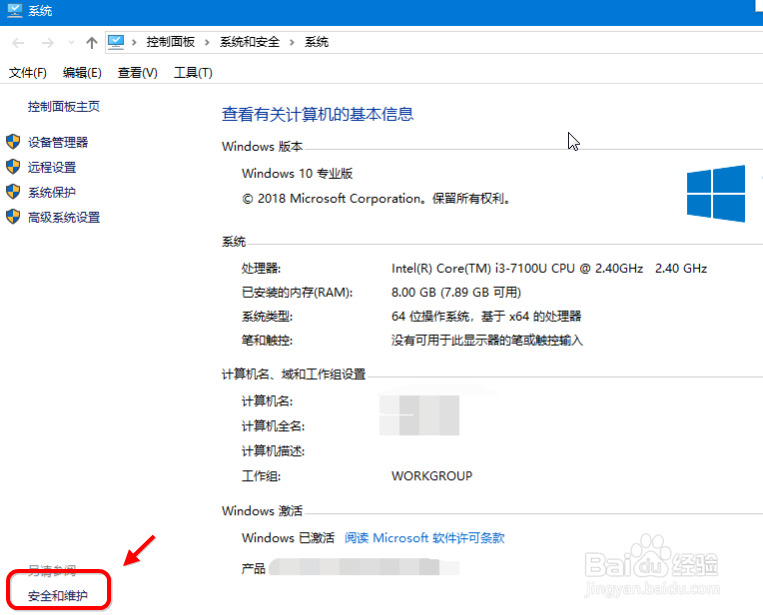Click the shield icon beside 系统保护
Screen dimensions: 763x615
(x=13, y=191)
